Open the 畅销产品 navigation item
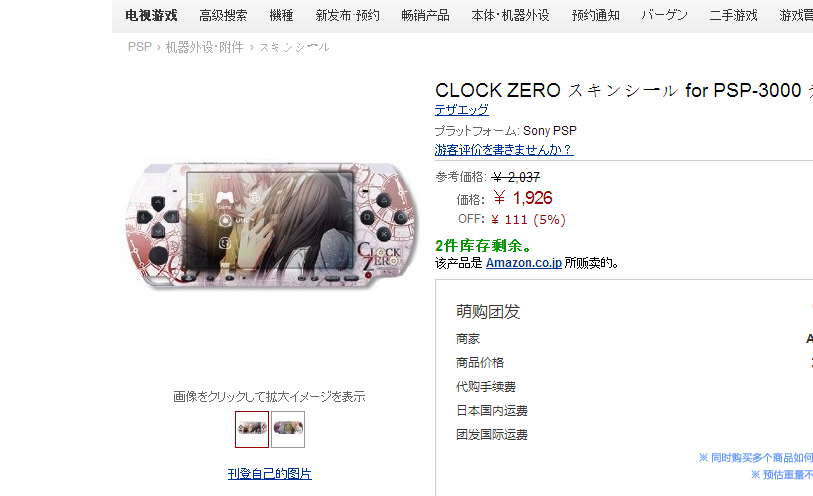This screenshot has height=496, width=813. pyautogui.click(x=425, y=16)
